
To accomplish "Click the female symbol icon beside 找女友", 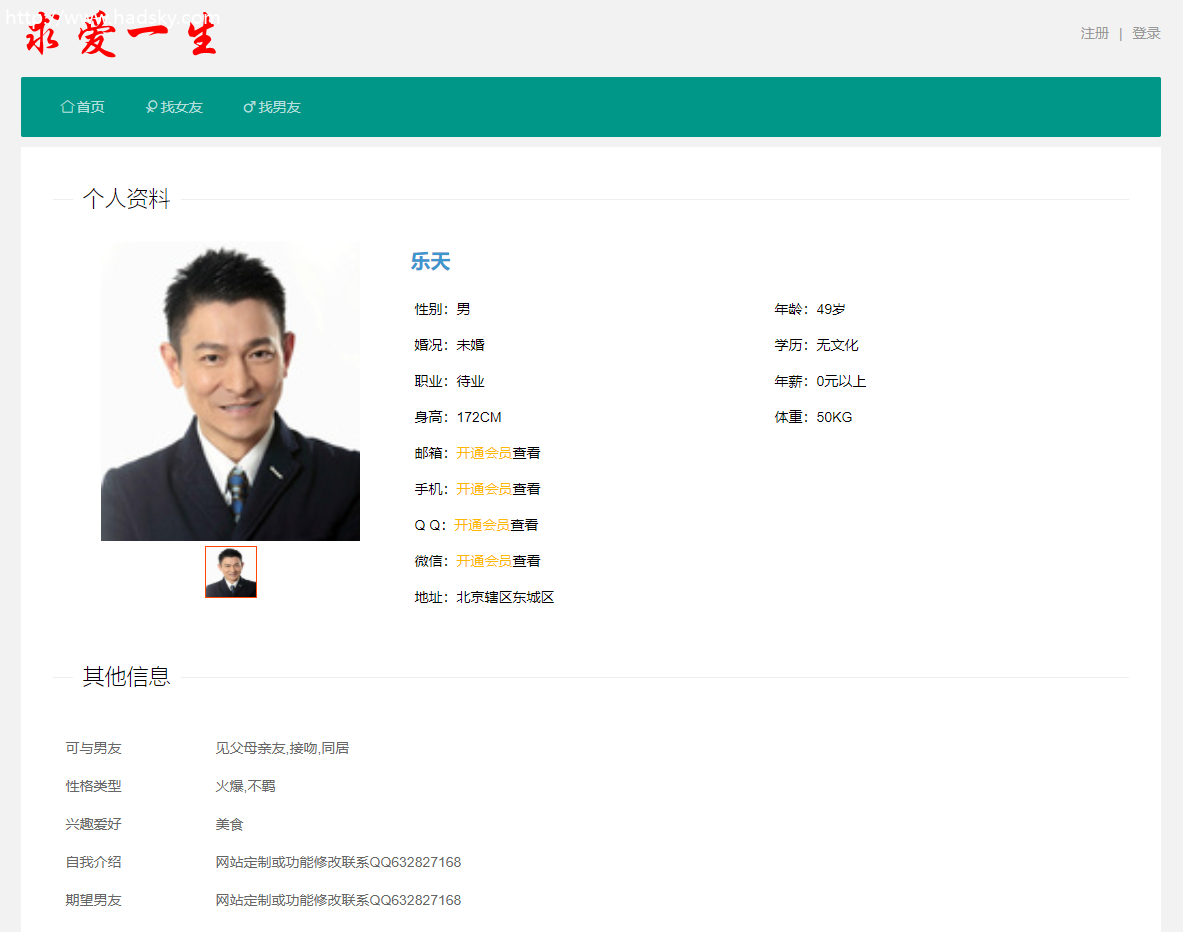I will click(x=151, y=107).
